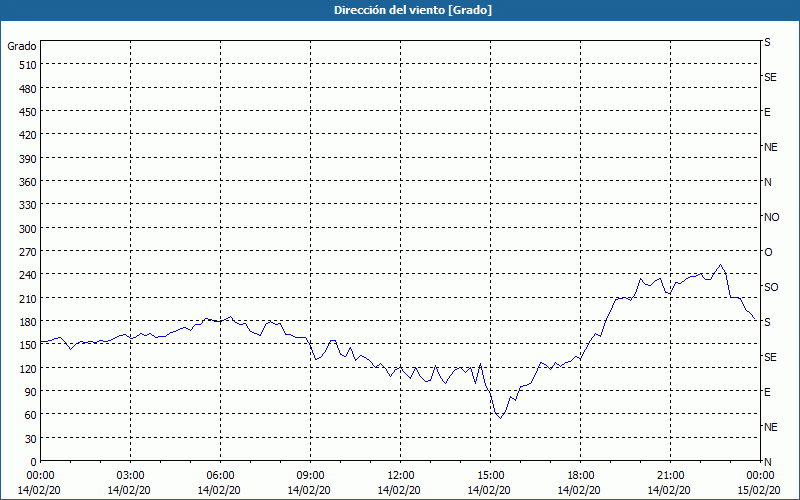Click the 60 degree axis label
800x500 pixels.
[x=31, y=415]
